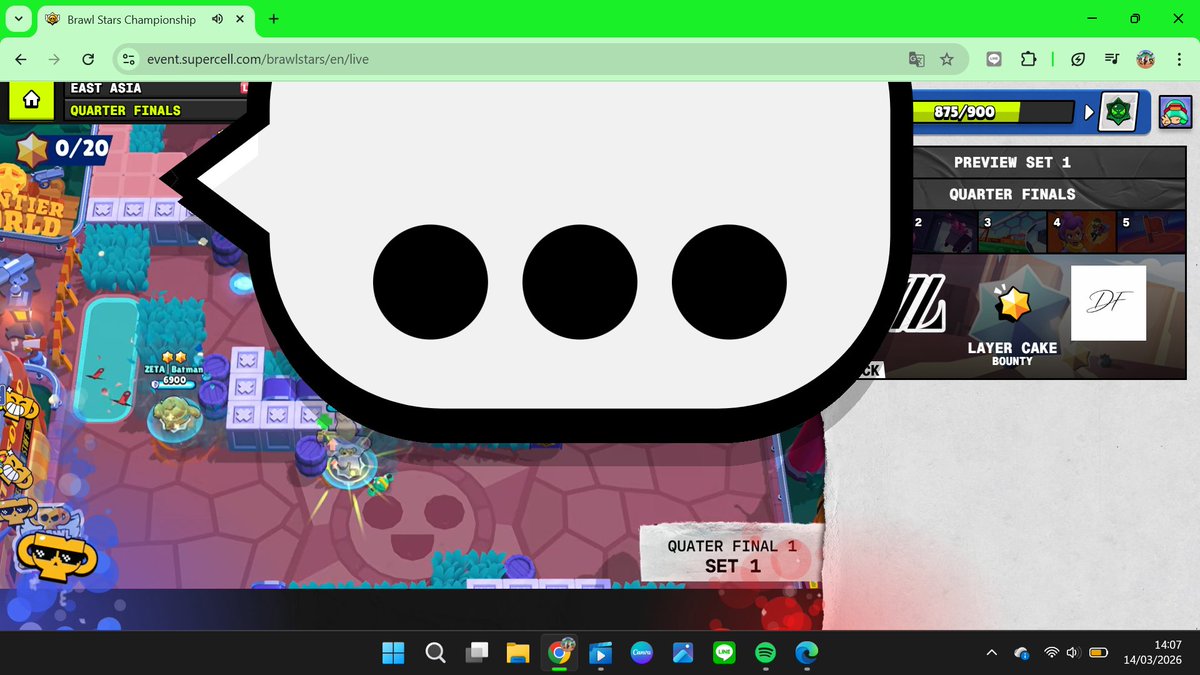Open Windows taskbar search

(x=435, y=653)
